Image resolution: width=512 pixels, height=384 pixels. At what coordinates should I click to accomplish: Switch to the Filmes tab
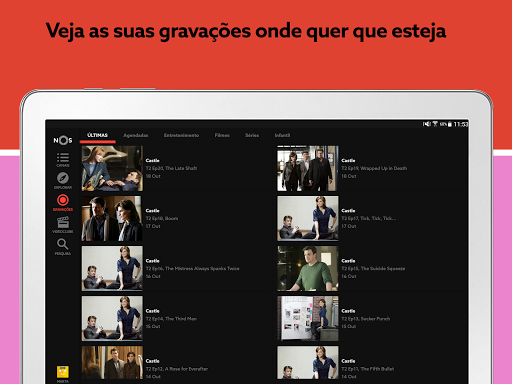tap(222, 135)
